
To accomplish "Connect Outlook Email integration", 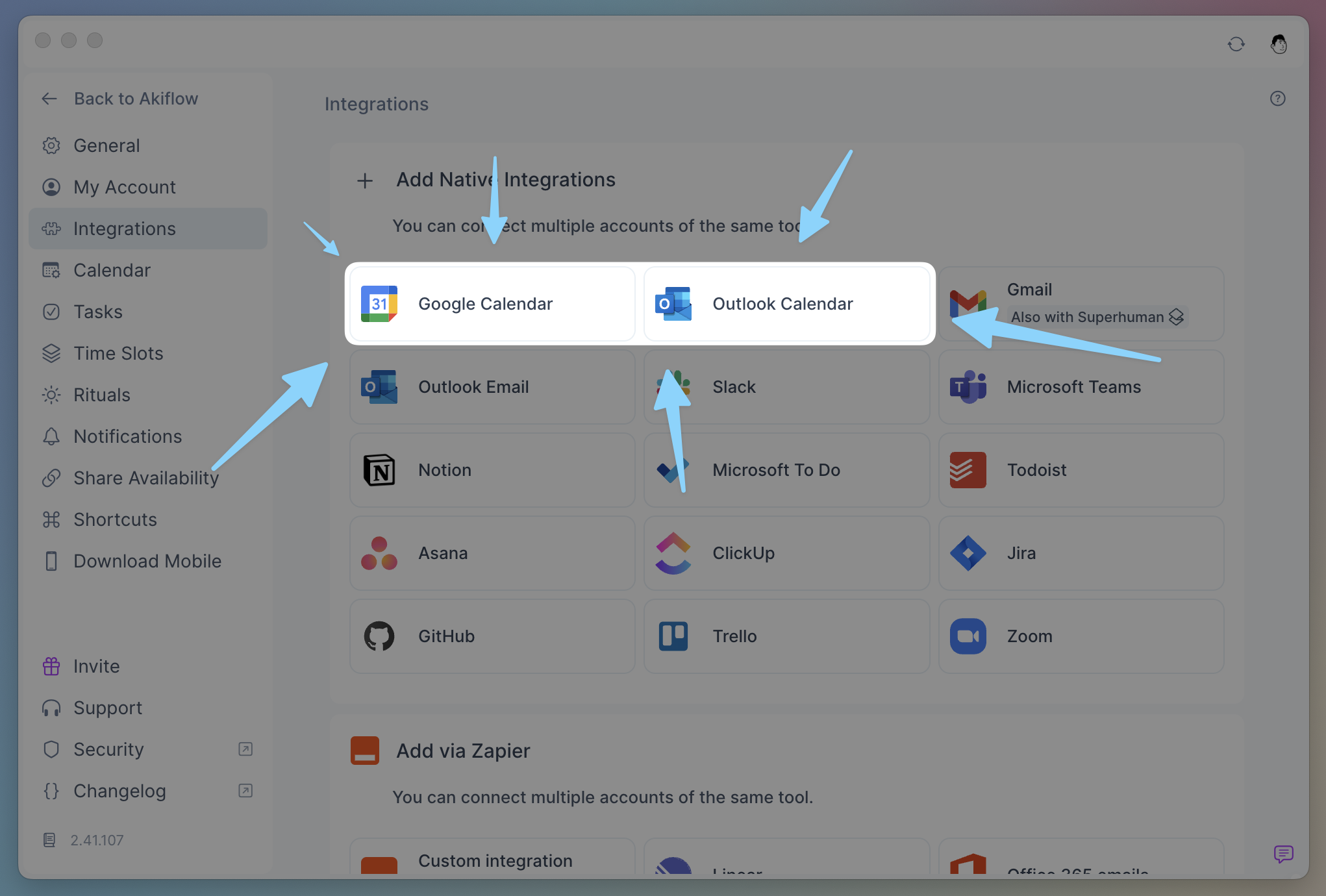I will (x=492, y=387).
